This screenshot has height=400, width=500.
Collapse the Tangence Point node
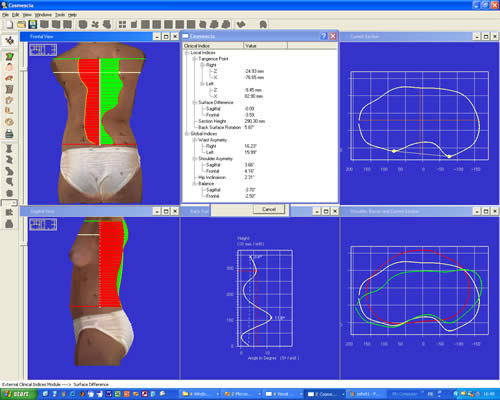coord(194,59)
